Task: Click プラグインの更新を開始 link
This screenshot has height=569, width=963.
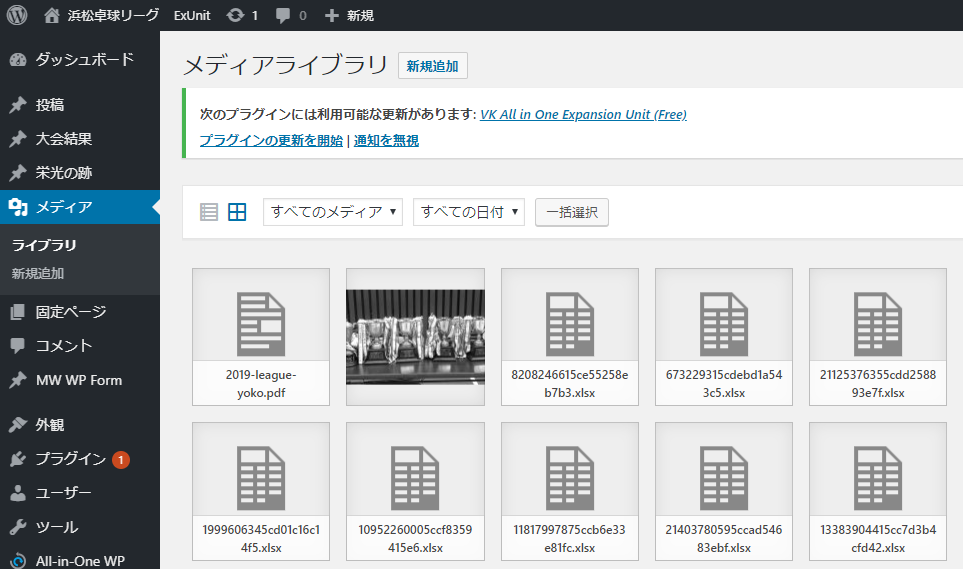Action: pyautogui.click(x=271, y=141)
